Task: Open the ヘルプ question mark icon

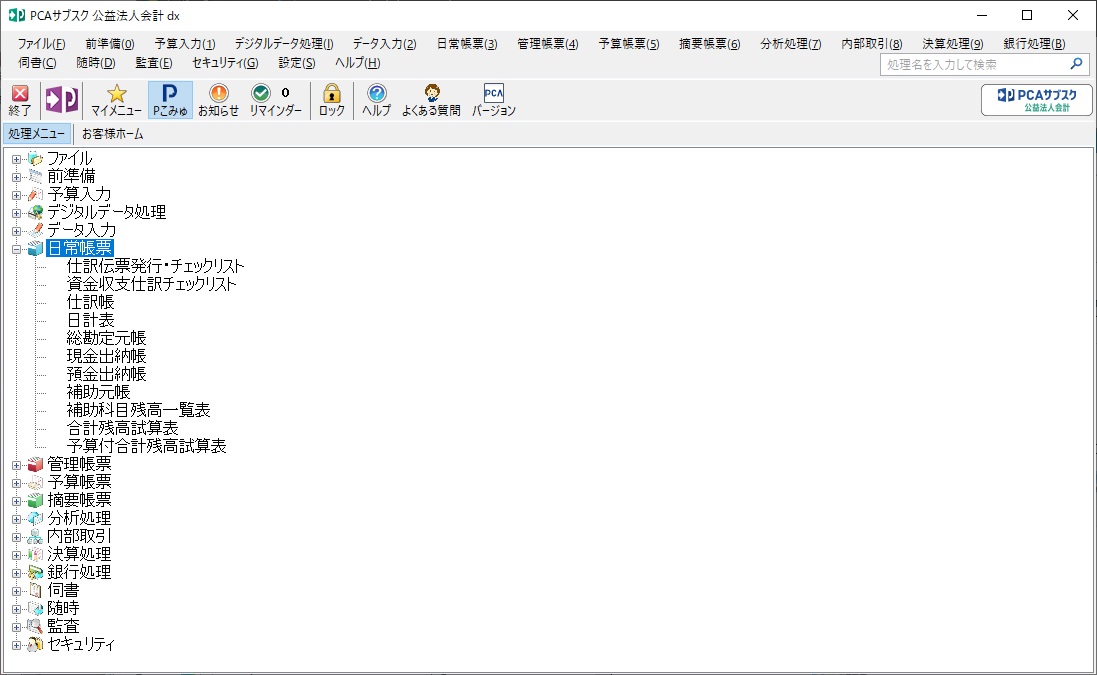Action: point(376,100)
